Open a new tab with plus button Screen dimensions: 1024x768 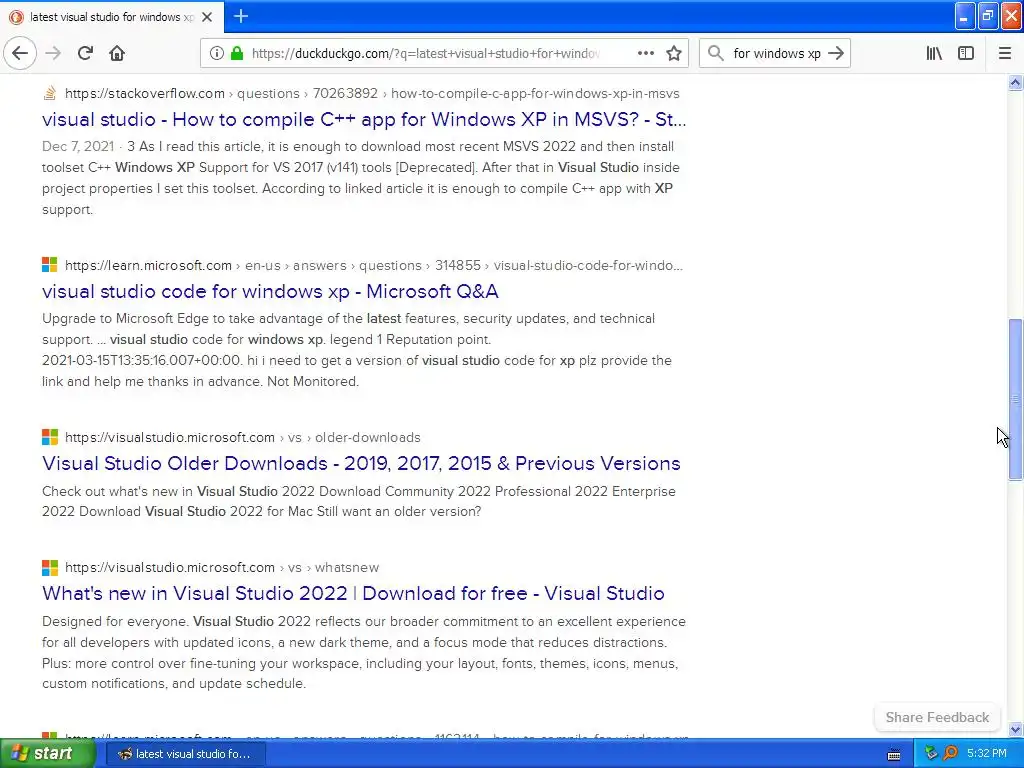click(241, 16)
